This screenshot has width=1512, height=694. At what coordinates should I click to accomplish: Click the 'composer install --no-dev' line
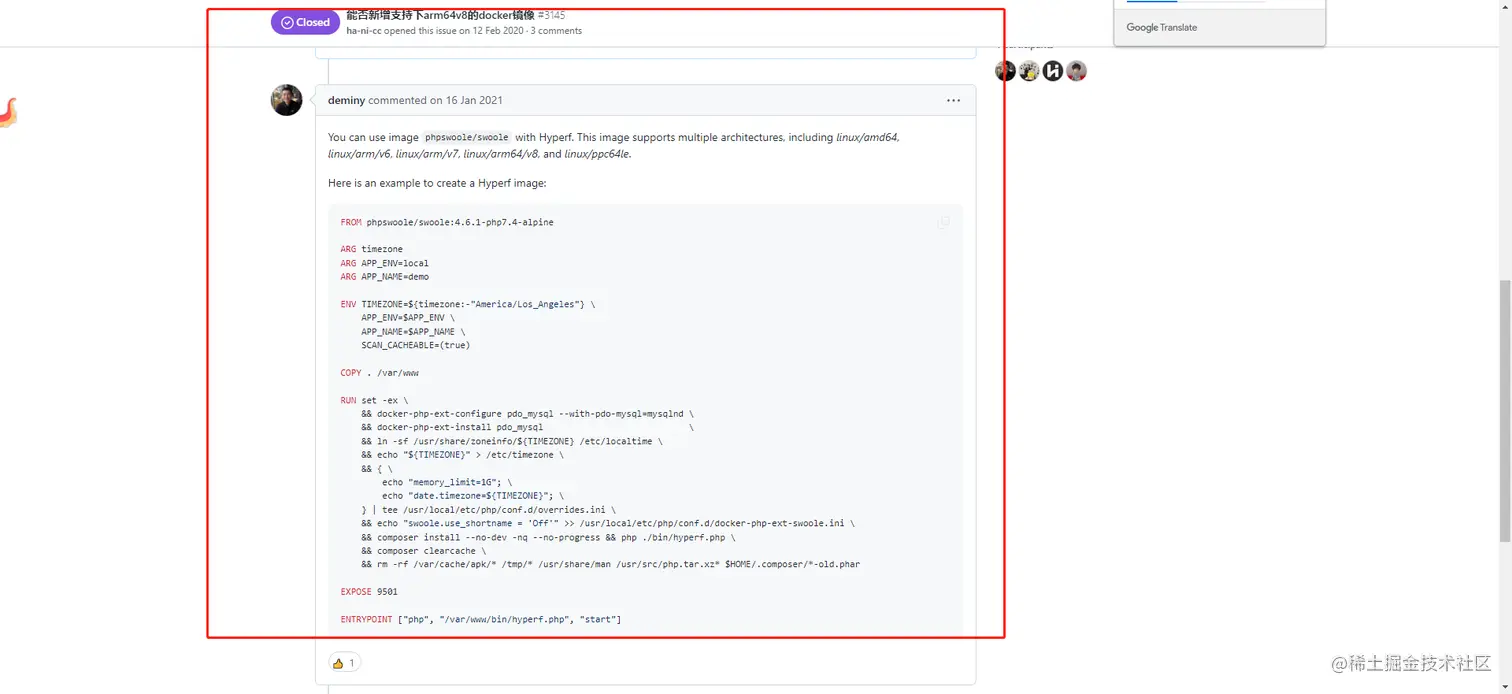548,537
